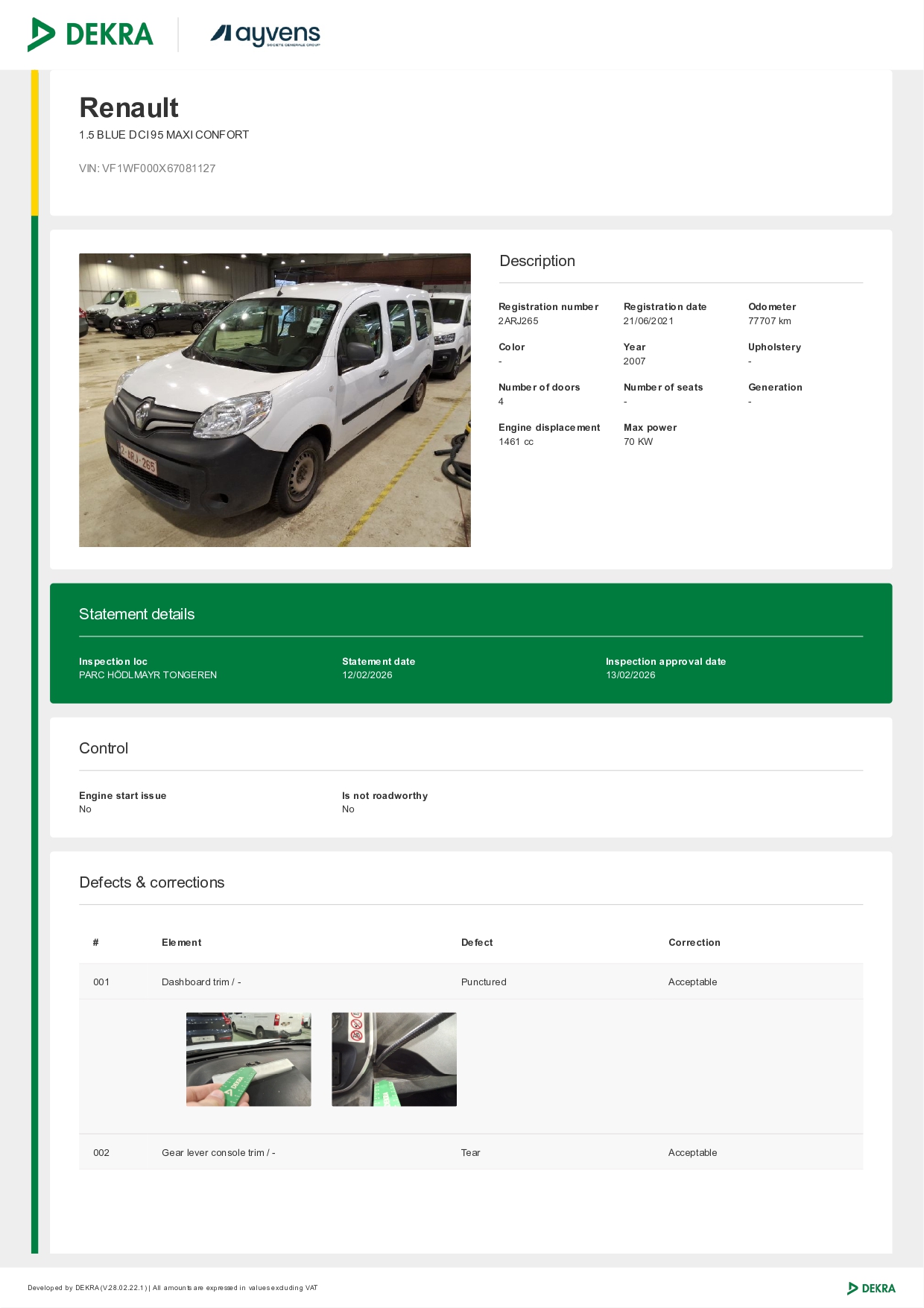
Task: Open the main Renault vehicle photo
Action: coord(274,400)
